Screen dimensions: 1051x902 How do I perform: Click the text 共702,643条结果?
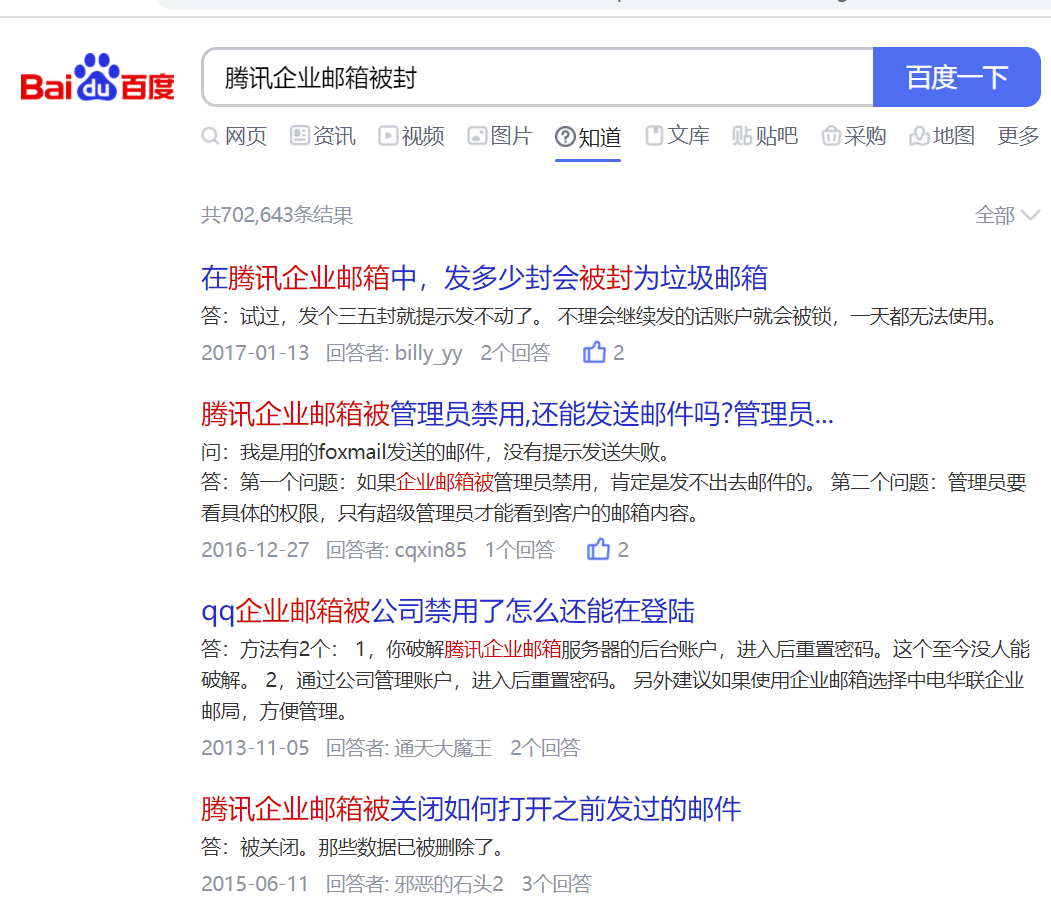(277, 215)
